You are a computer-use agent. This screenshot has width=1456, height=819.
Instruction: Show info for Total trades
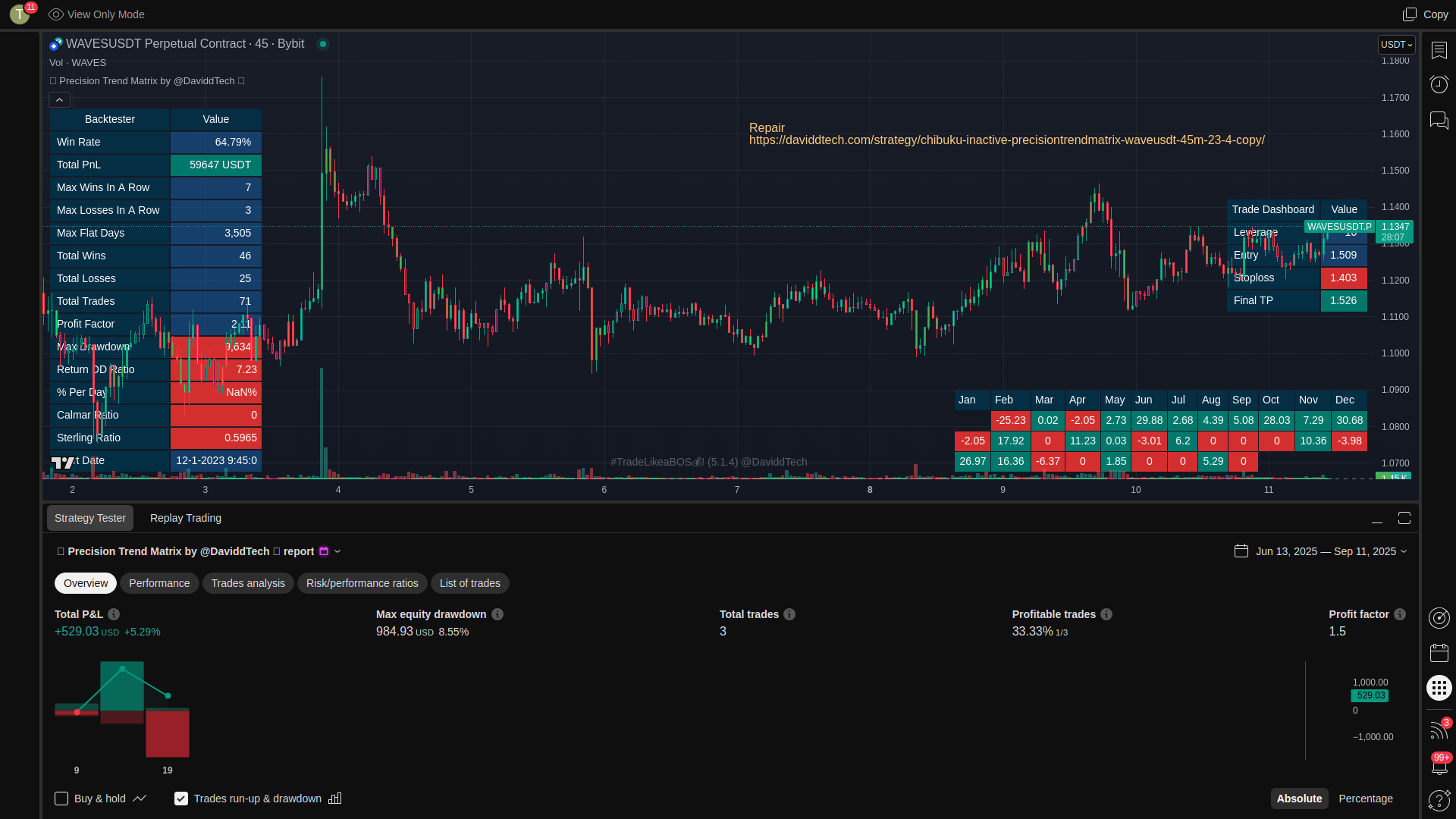pyautogui.click(x=789, y=614)
